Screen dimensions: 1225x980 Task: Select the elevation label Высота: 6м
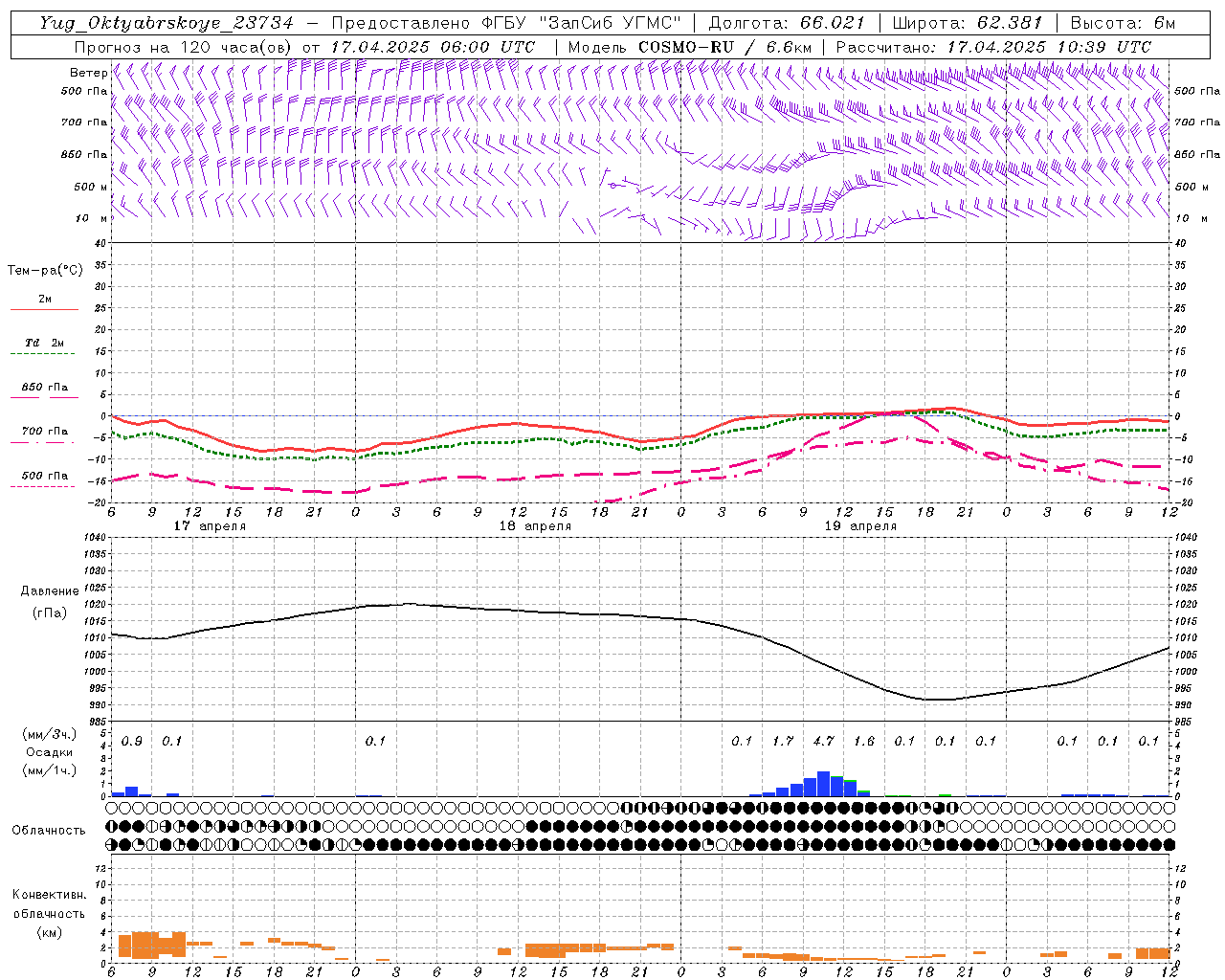[1123, 23]
